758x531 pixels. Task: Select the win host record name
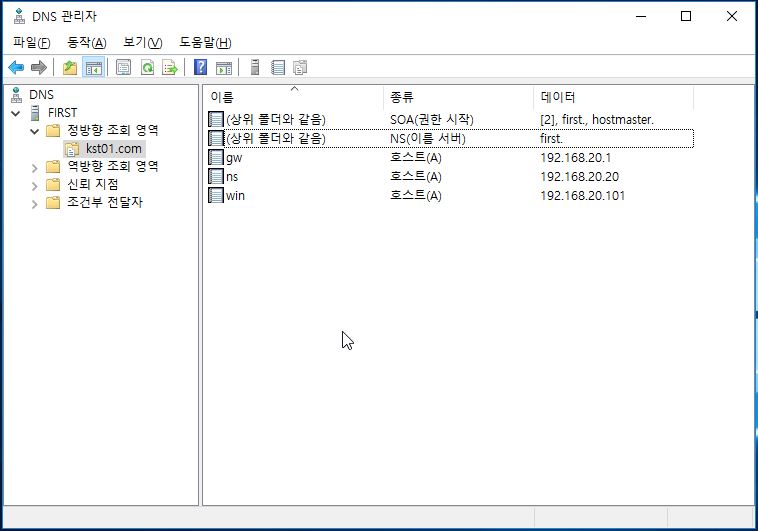(235, 195)
